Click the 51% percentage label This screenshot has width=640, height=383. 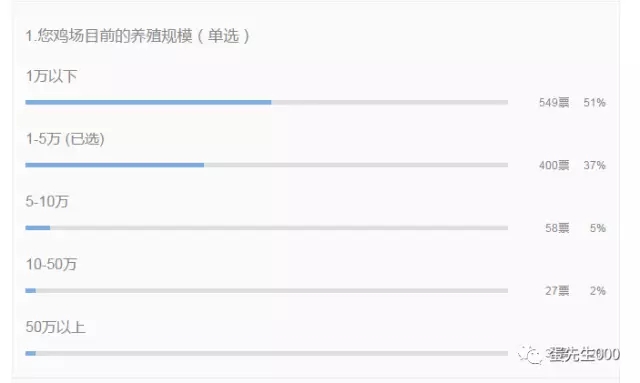pos(594,102)
